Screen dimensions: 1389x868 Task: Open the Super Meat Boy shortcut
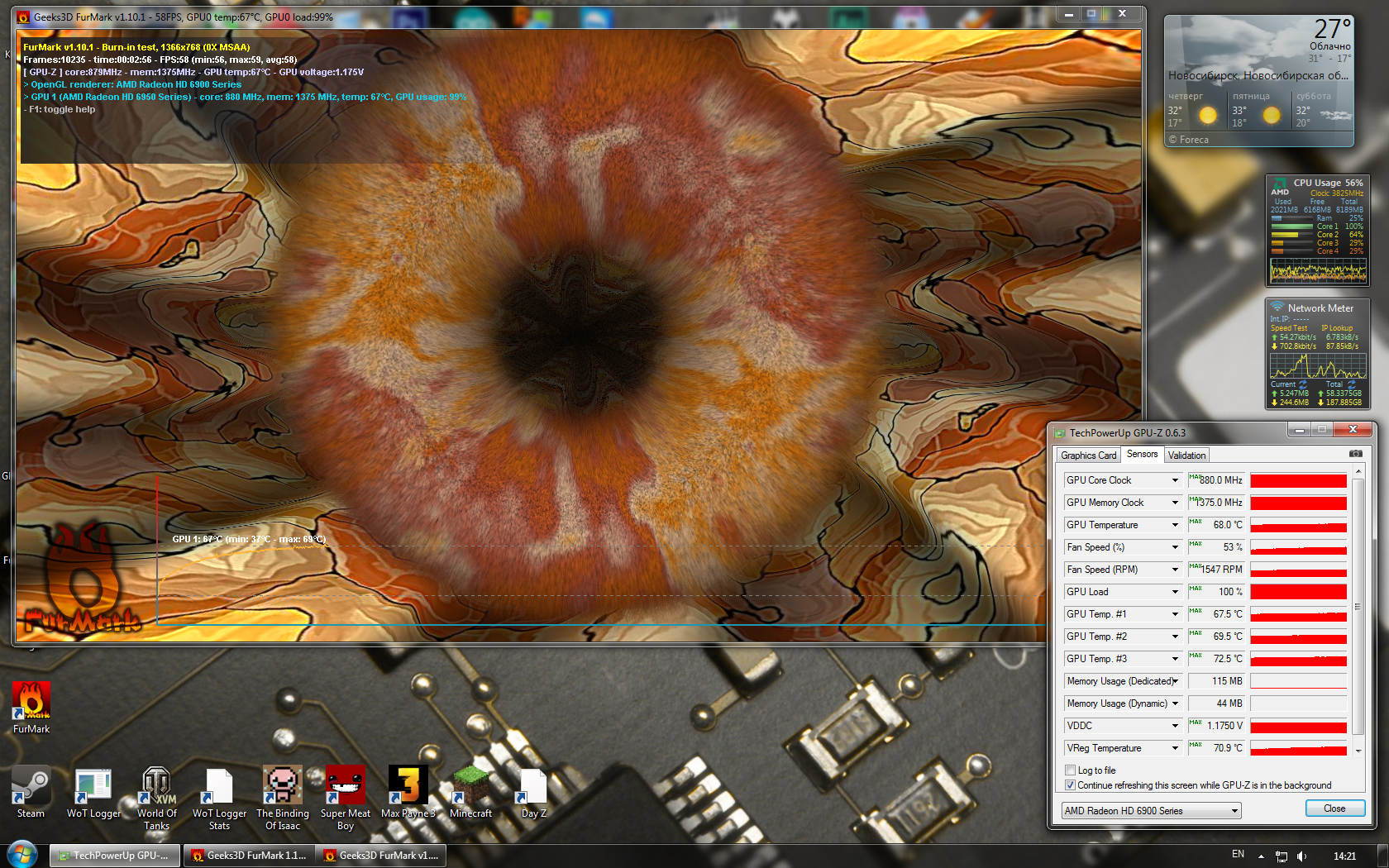(346, 798)
